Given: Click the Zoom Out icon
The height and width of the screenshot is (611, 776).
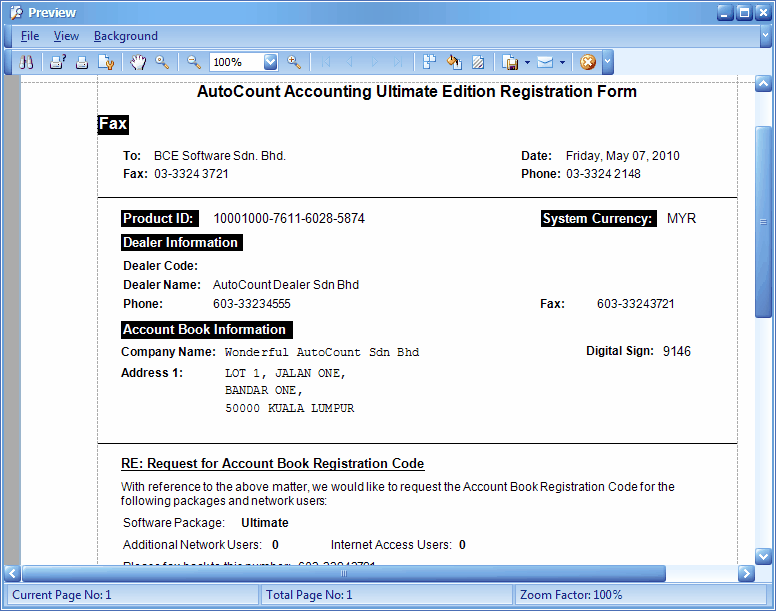Looking at the screenshot, I should [194, 62].
